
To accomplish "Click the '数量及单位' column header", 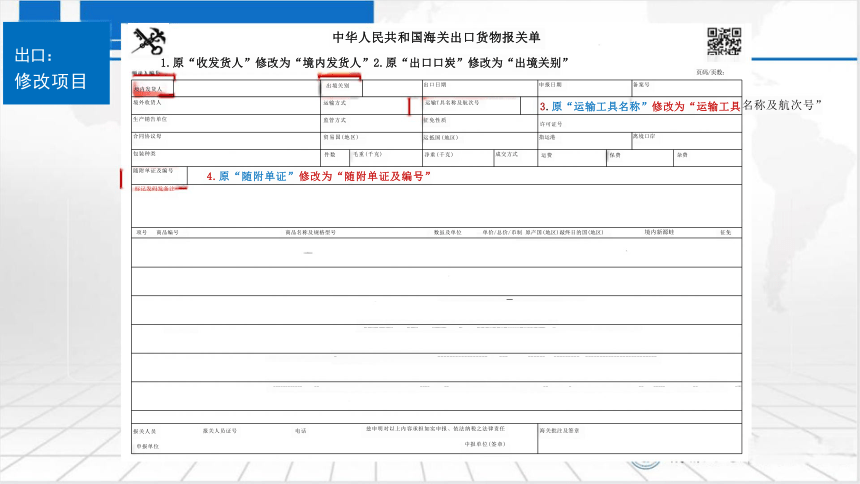I will click(448, 233).
